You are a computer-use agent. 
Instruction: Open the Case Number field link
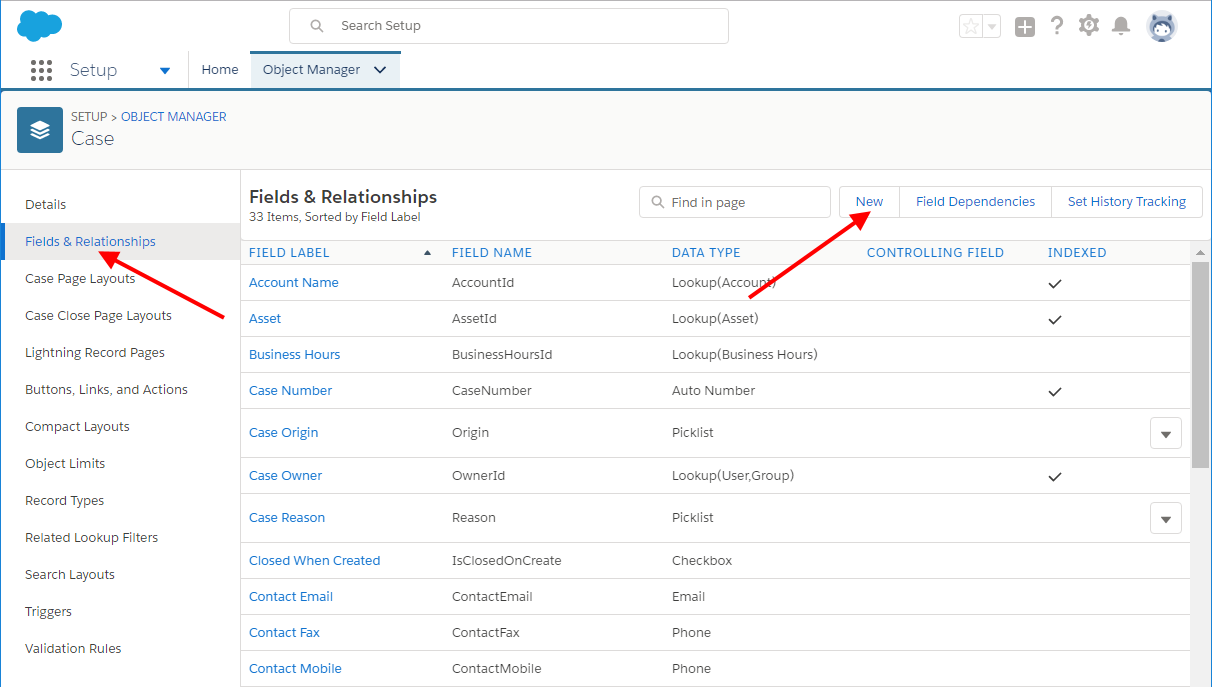[290, 390]
